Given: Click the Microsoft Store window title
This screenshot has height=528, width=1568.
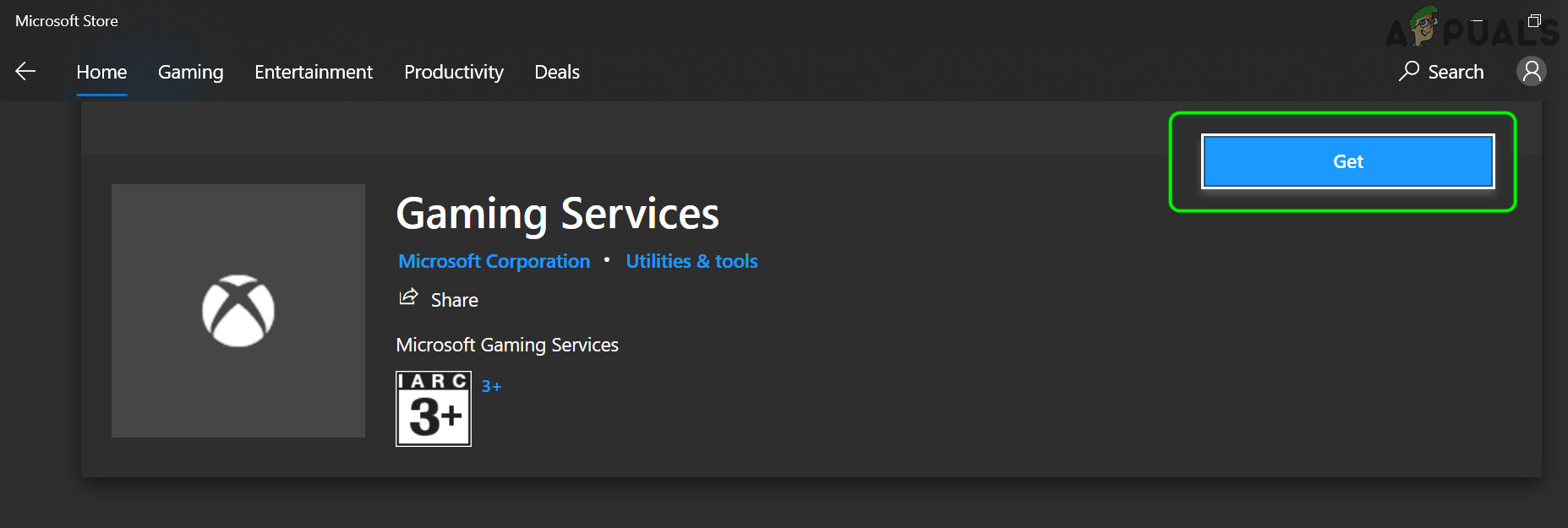Looking at the screenshot, I should coord(67,21).
